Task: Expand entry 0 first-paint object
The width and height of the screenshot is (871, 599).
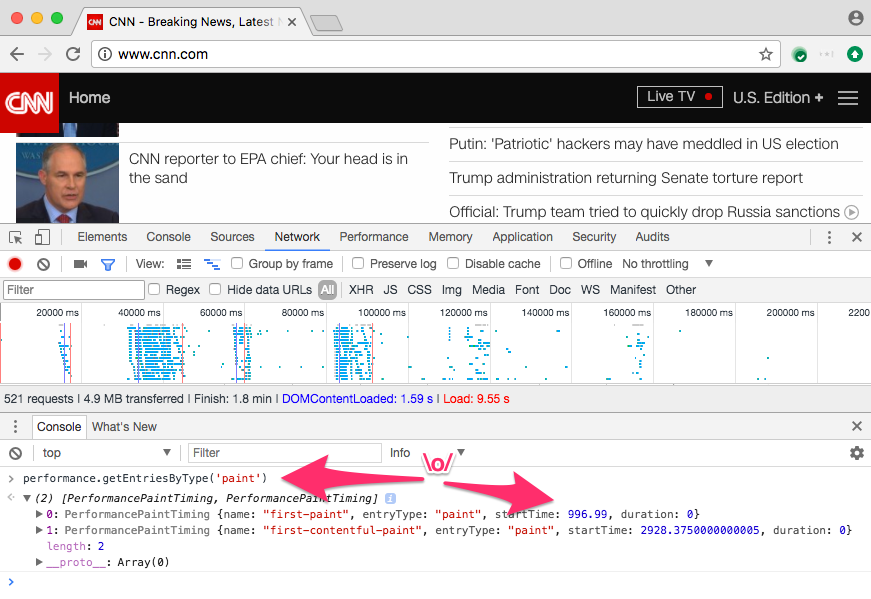Action: click(x=39, y=514)
